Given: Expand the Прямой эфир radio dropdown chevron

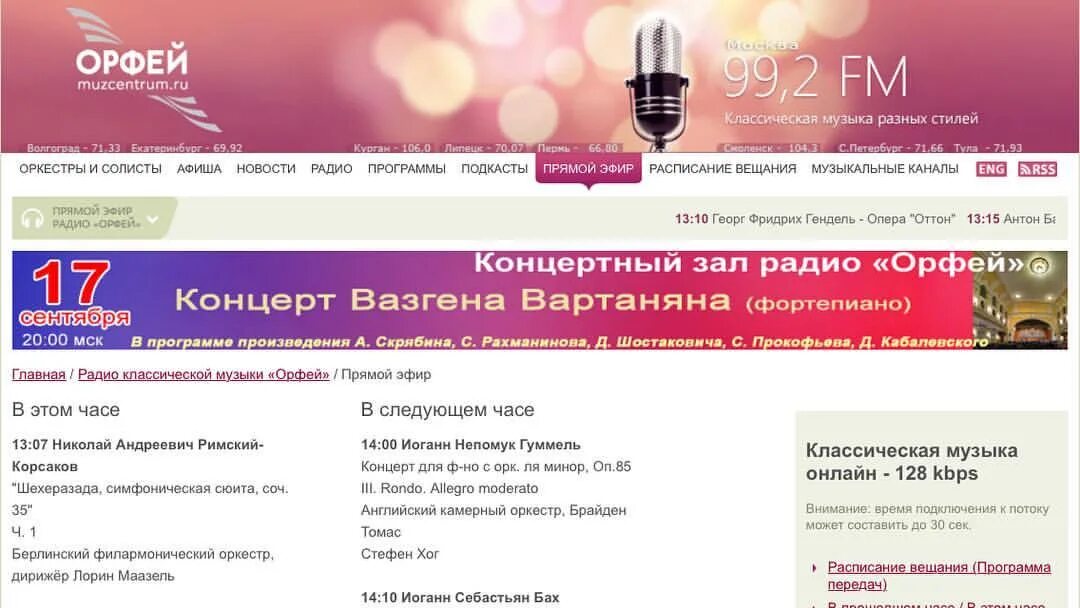Looking at the screenshot, I should tap(153, 219).
